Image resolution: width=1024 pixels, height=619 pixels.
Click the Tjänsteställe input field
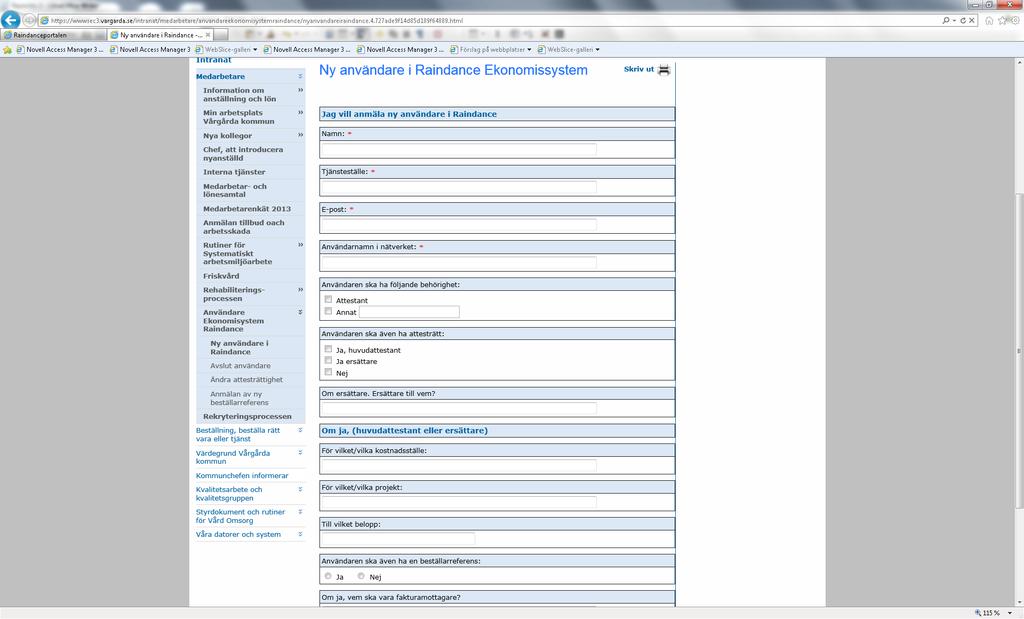point(458,187)
